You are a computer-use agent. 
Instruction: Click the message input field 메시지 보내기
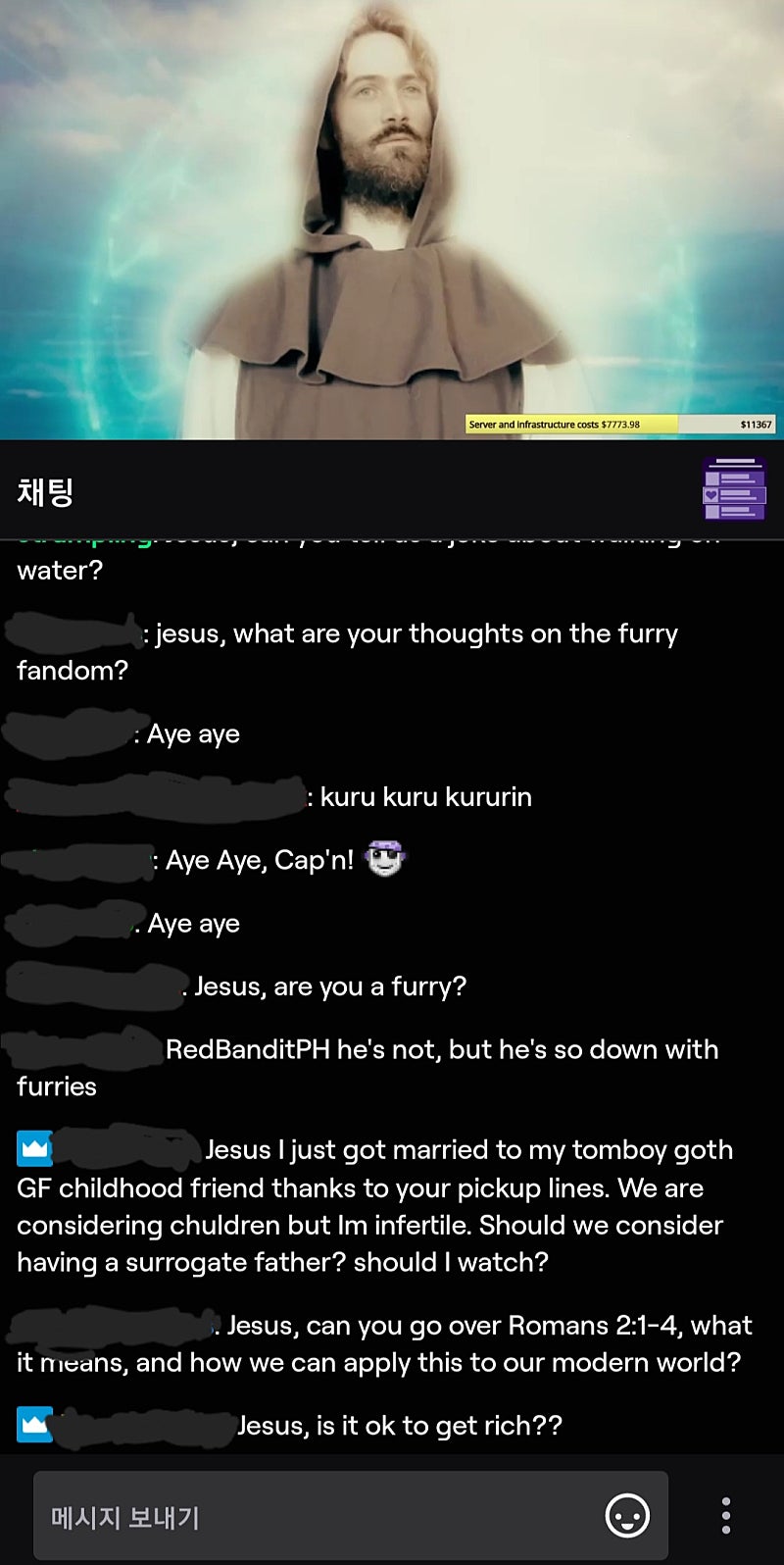[x=351, y=1516]
